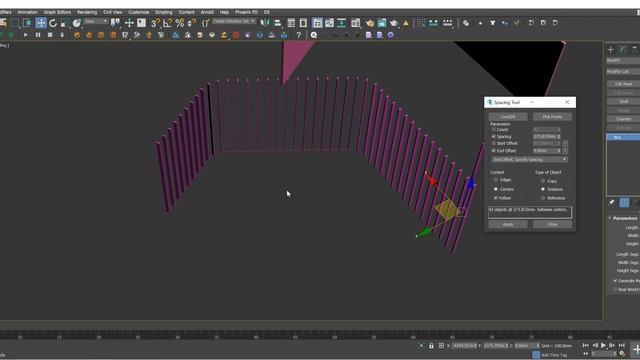
Task: Click the Modify tab icon
Action: pos(622,49)
